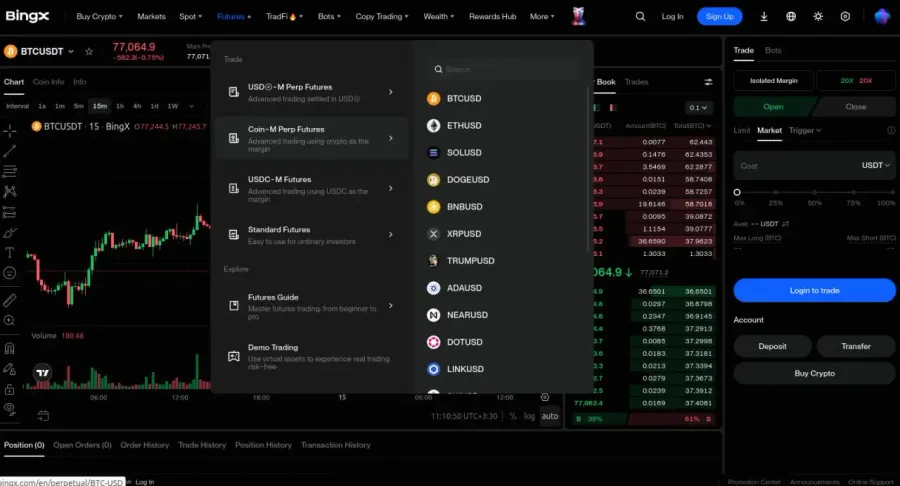Expand Standard Futures submenu
Viewport: 900px width, 486px height.
pyautogui.click(x=391, y=235)
